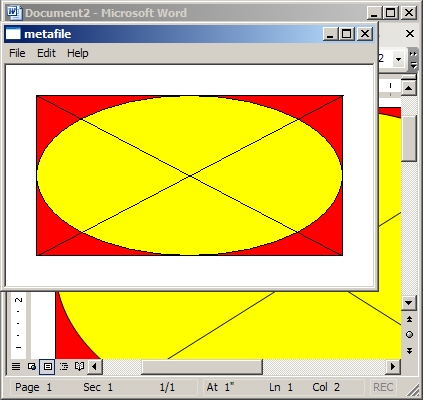Click Word vertical scrollbar thumb
Viewport: 423px width, 400px height.
[409, 139]
